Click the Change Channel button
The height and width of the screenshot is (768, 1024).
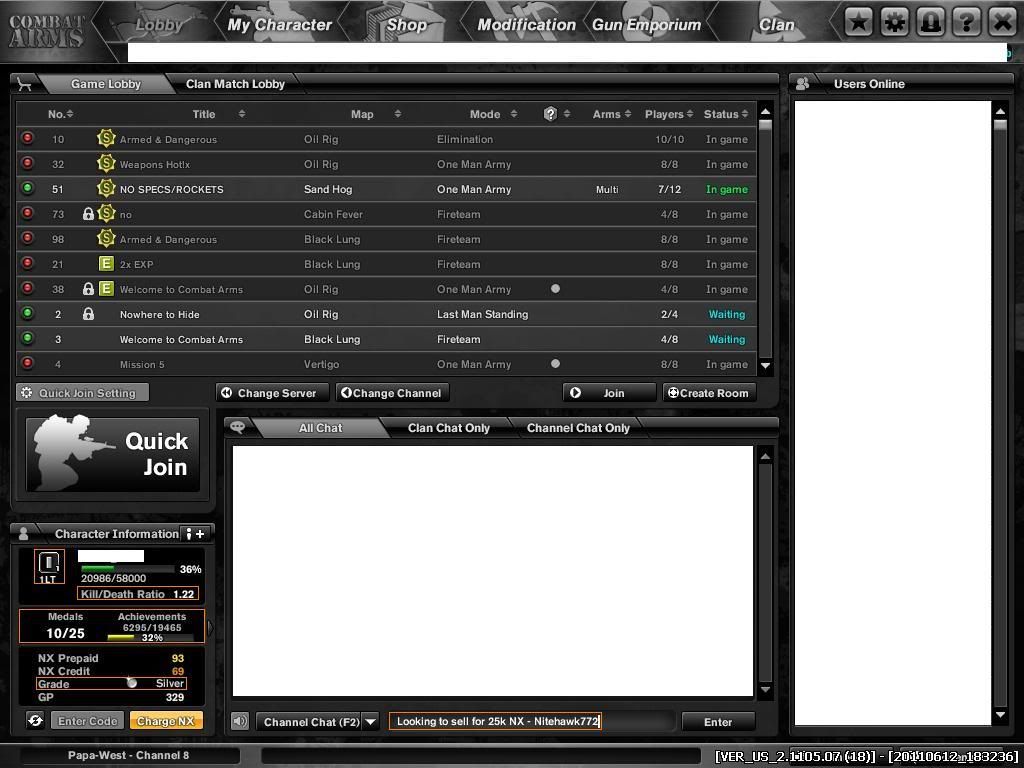click(392, 392)
